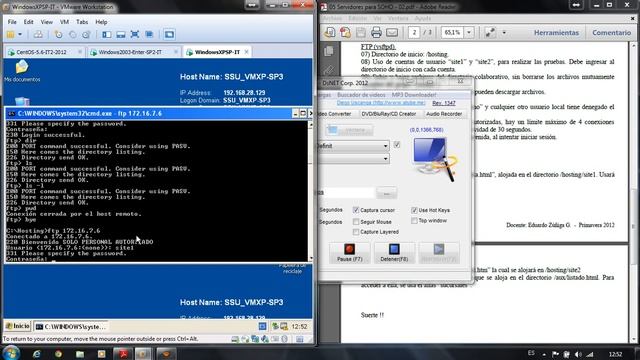Open the Herramientas panel in Adobe Reader
This screenshot has height=360, width=640.
click(556, 33)
